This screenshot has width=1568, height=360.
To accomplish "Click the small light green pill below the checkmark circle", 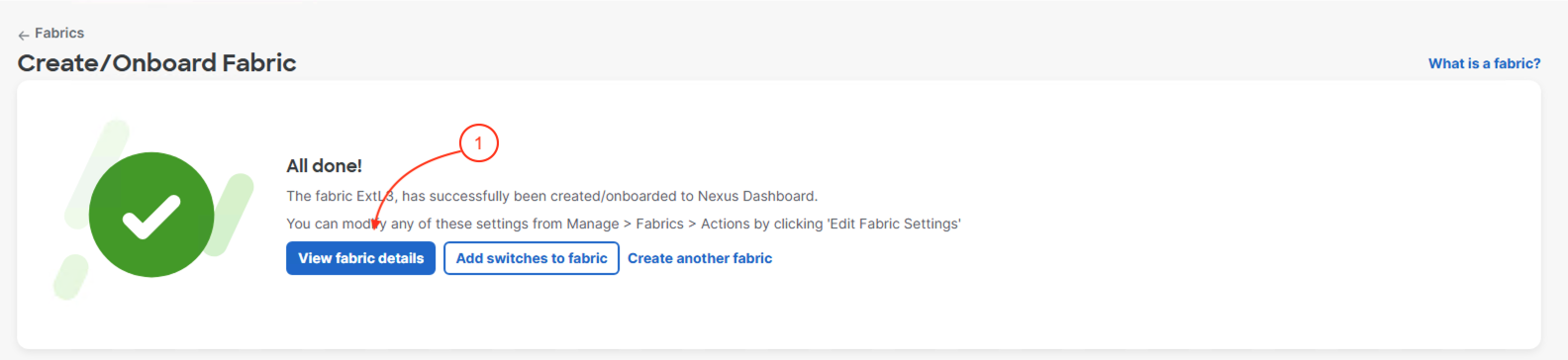I will pos(71,277).
